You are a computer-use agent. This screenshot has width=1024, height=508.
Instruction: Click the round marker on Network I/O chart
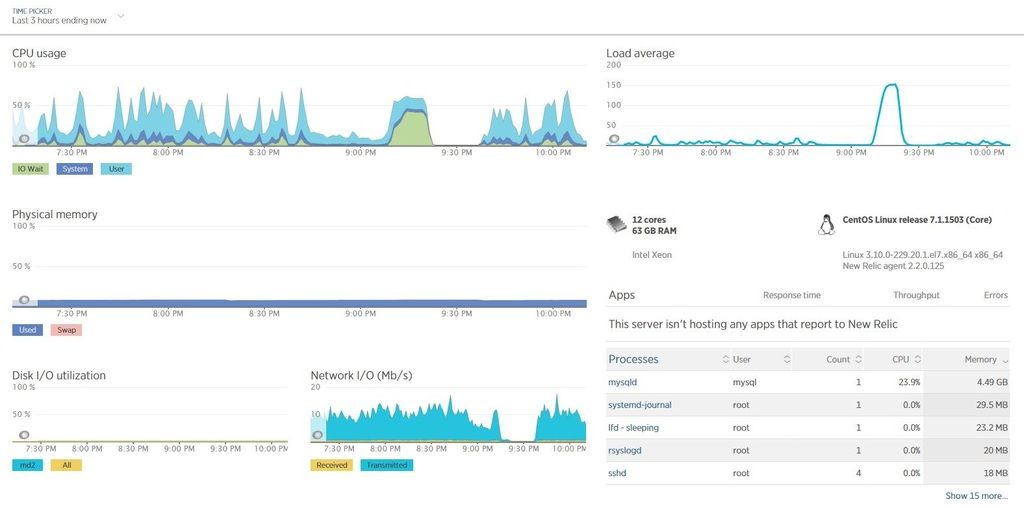click(319, 435)
